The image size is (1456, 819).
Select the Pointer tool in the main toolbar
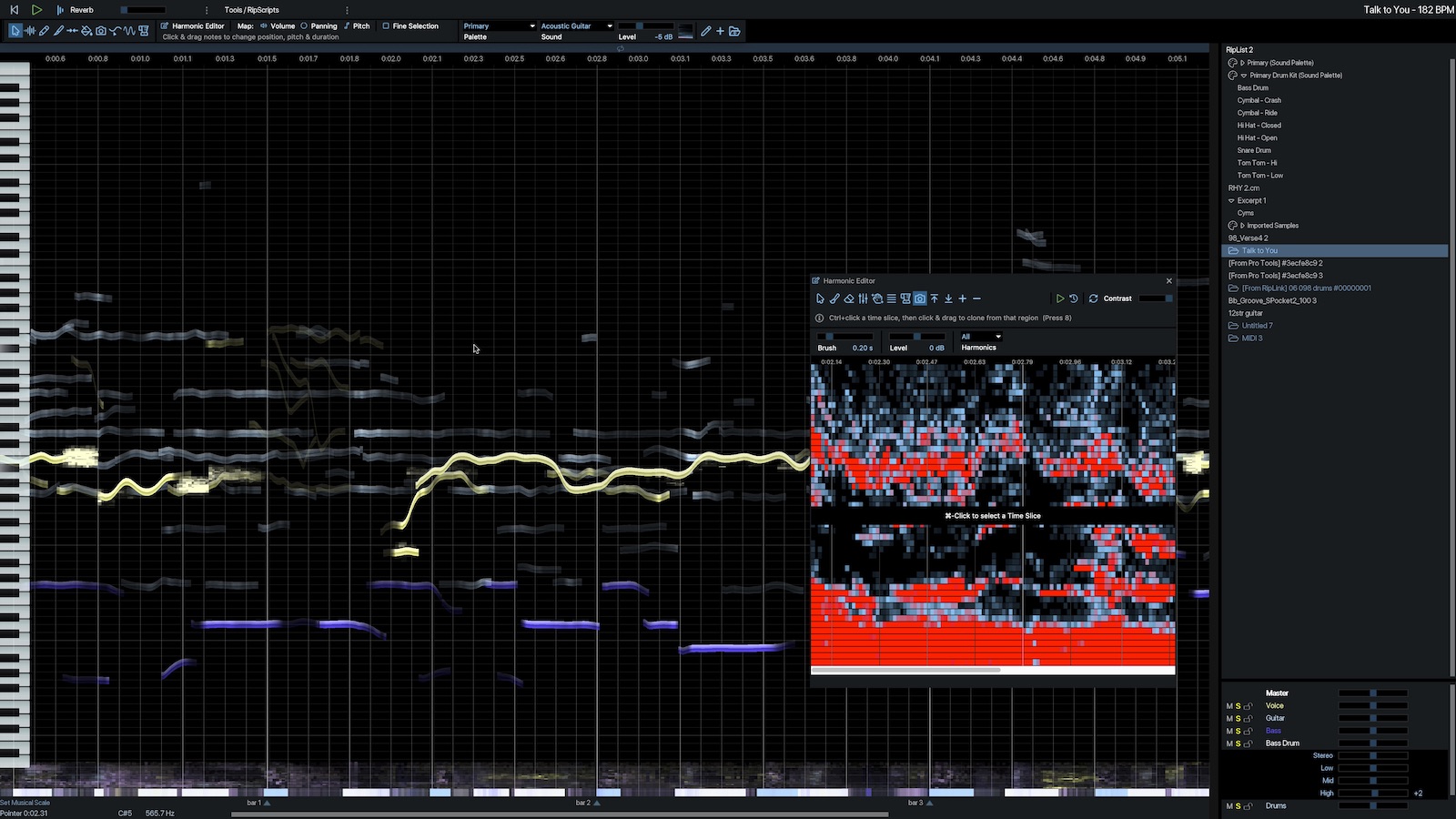[x=15, y=30]
